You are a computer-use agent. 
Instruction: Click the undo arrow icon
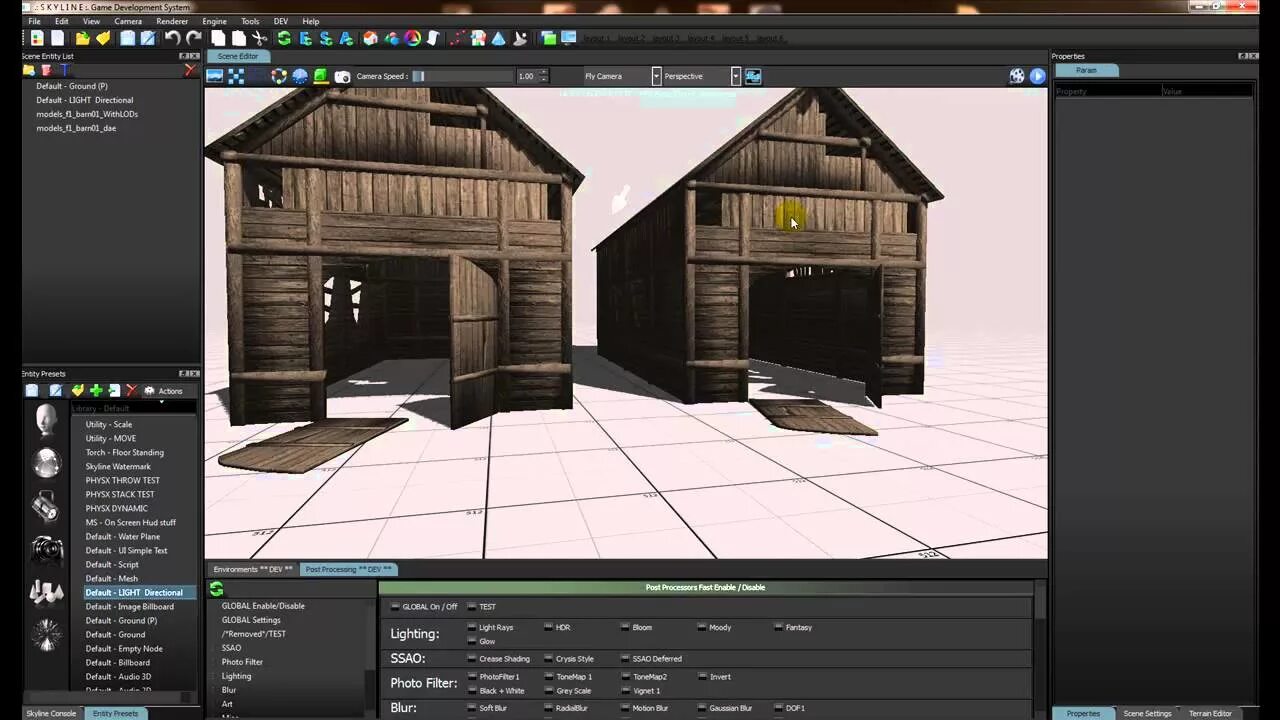[x=172, y=38]
